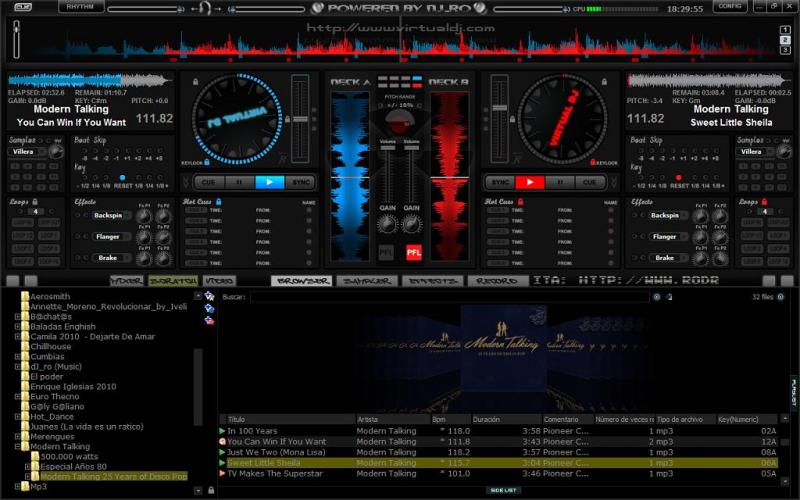
Task: Click the Buscar search field
Action: [449, 296]
